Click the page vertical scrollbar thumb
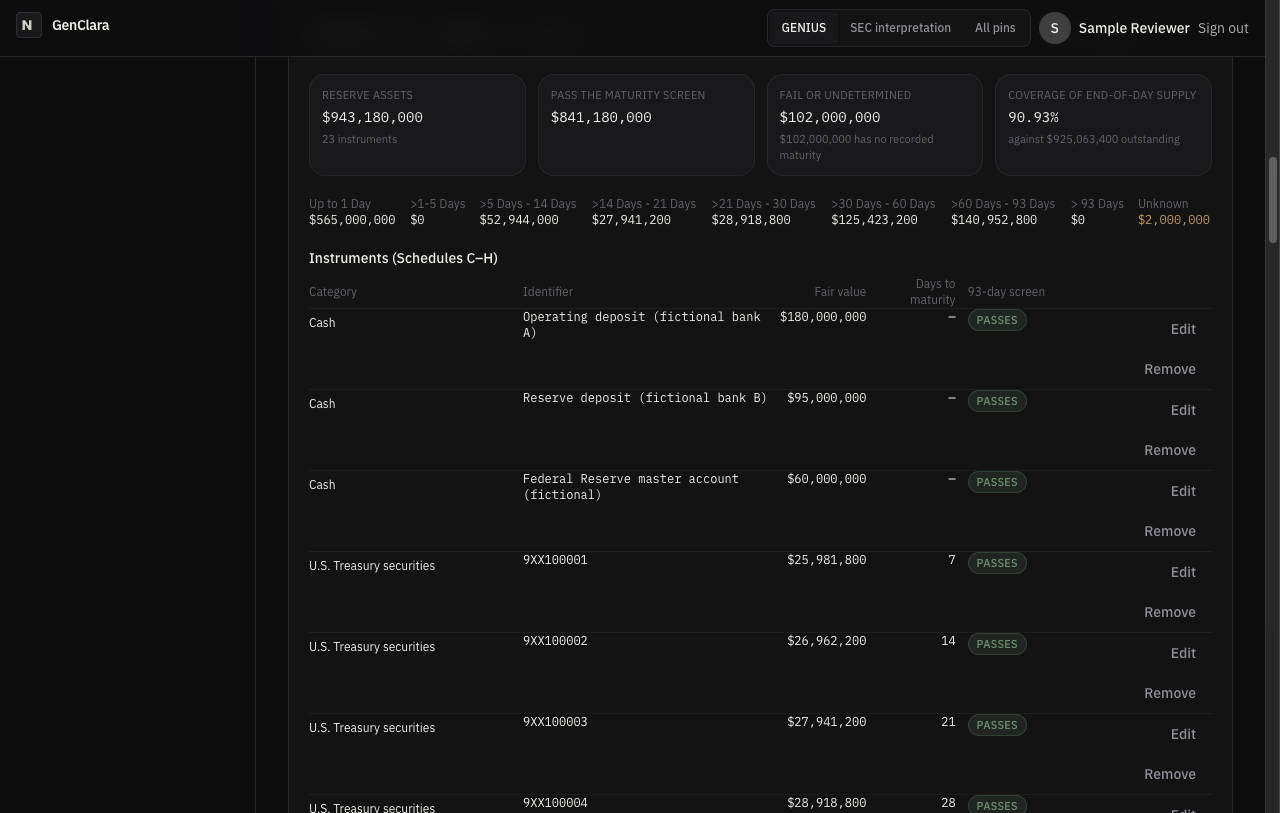This screenshot has height=813, width=1280. pos(1273,199)
